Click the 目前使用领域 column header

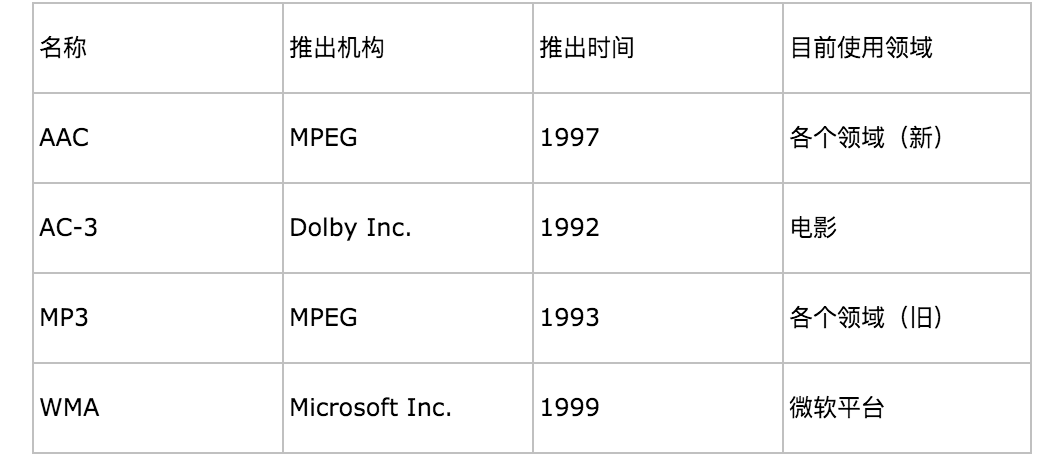click(861, 48)
